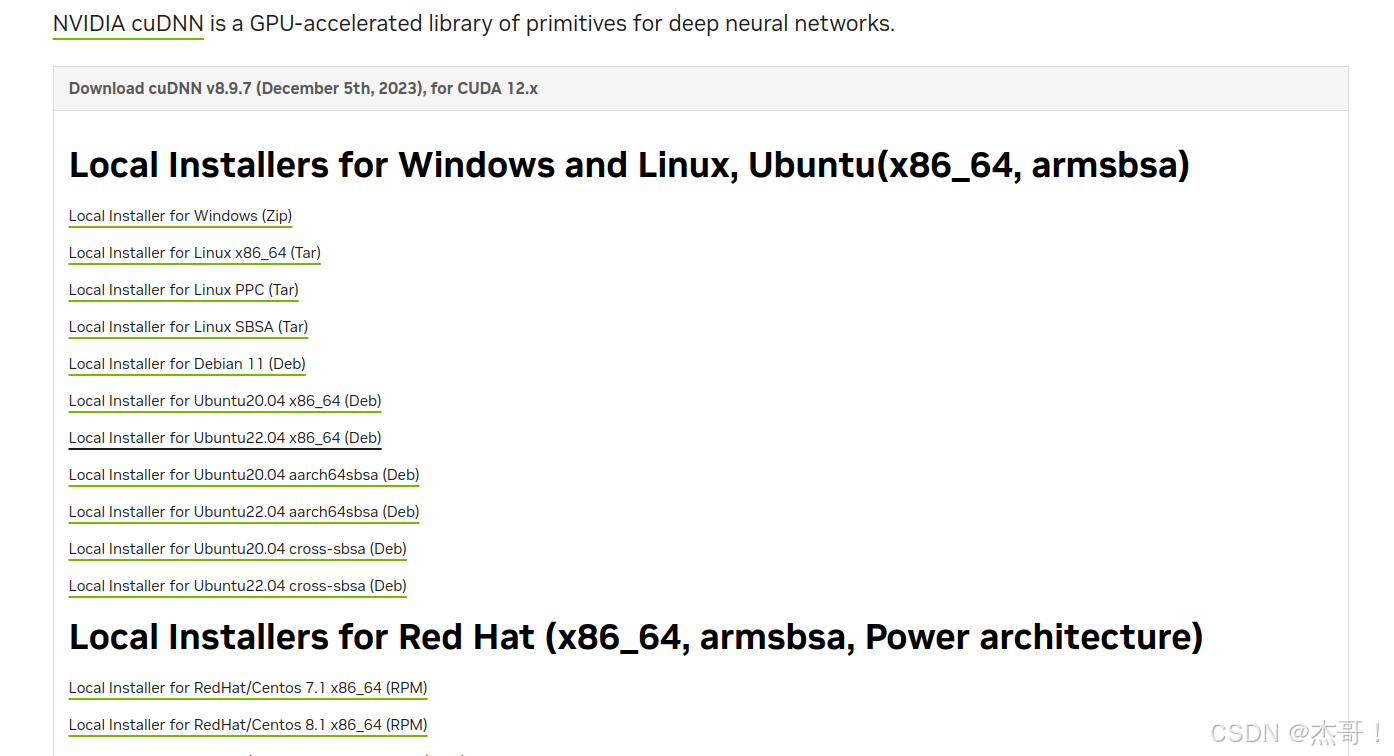Download the Local Installer for Linux SBSA (Tar)

click(x=188, y=327)
